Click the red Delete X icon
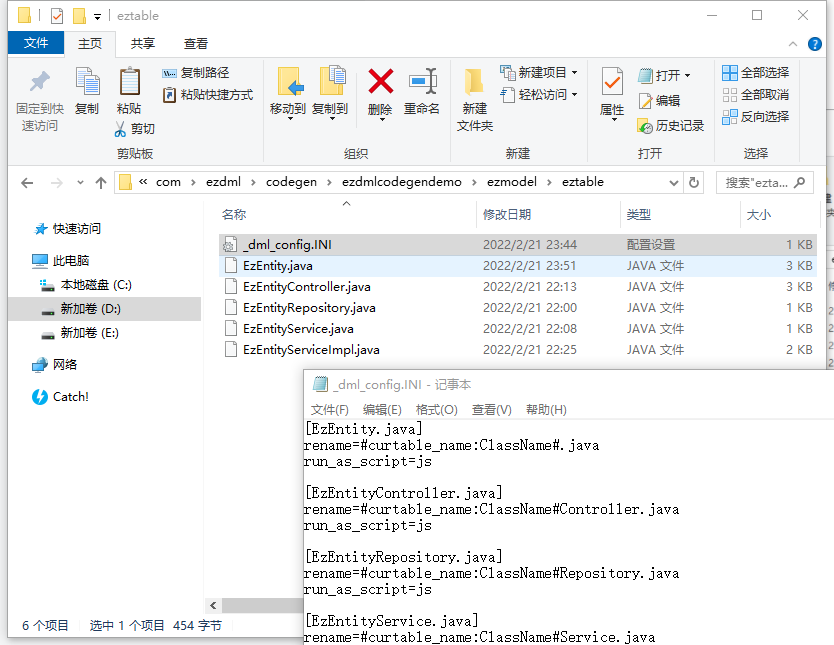 [x=381, y=81]
